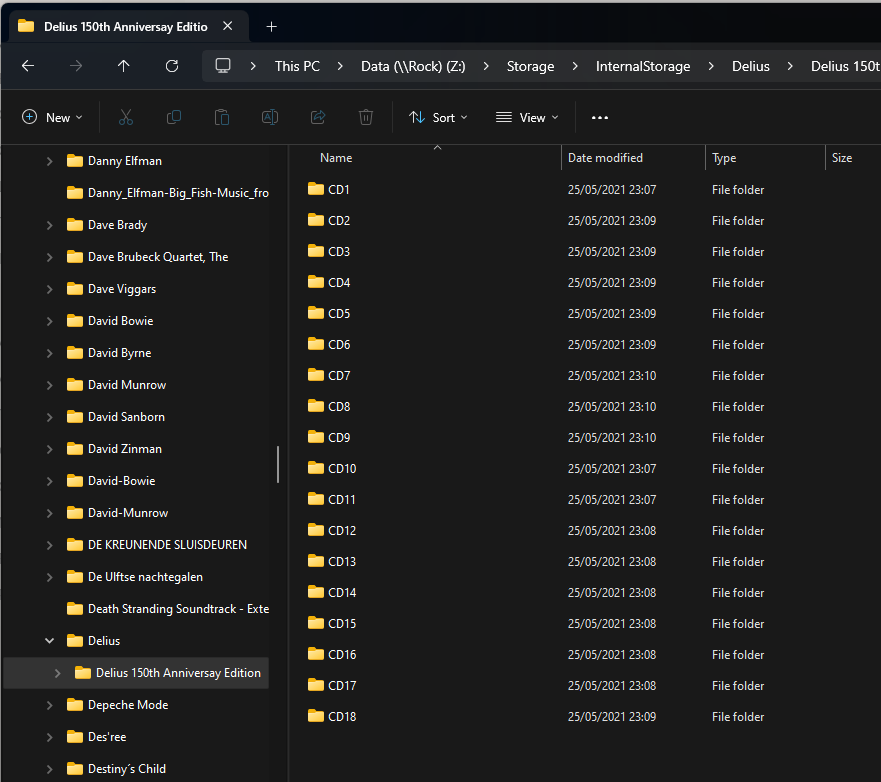Select the CD9 folder icon
The width and height of the screenshot is (881, 782).
coord(316,437)
